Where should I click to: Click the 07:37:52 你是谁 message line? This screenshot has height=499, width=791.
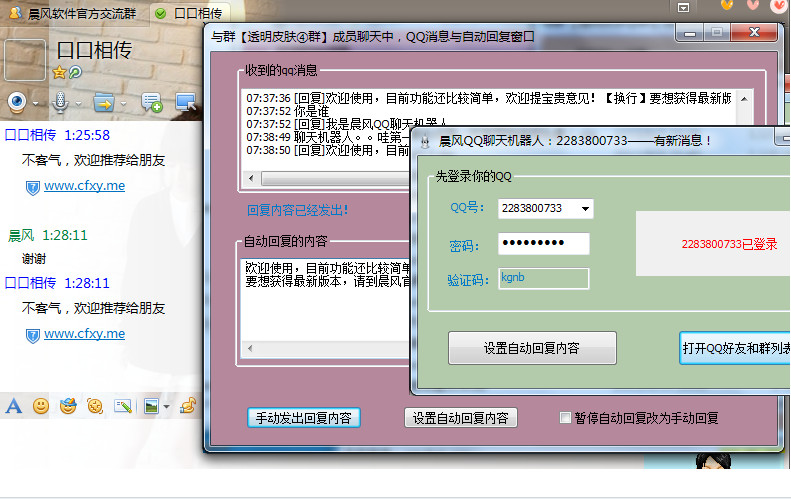pyautogui.click(x=288, y=111)
